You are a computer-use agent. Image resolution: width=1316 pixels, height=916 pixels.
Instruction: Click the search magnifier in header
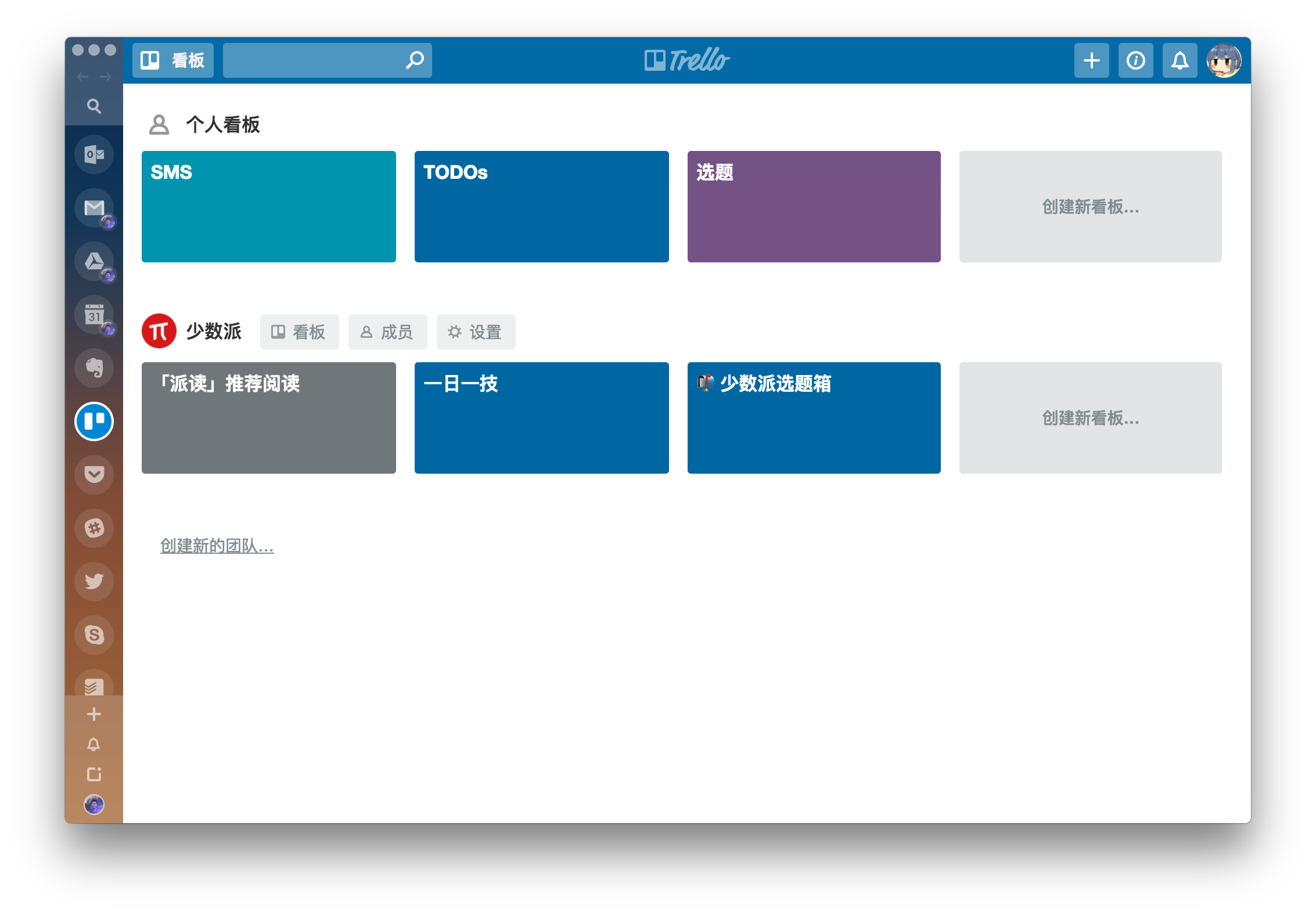click(415, 60)
